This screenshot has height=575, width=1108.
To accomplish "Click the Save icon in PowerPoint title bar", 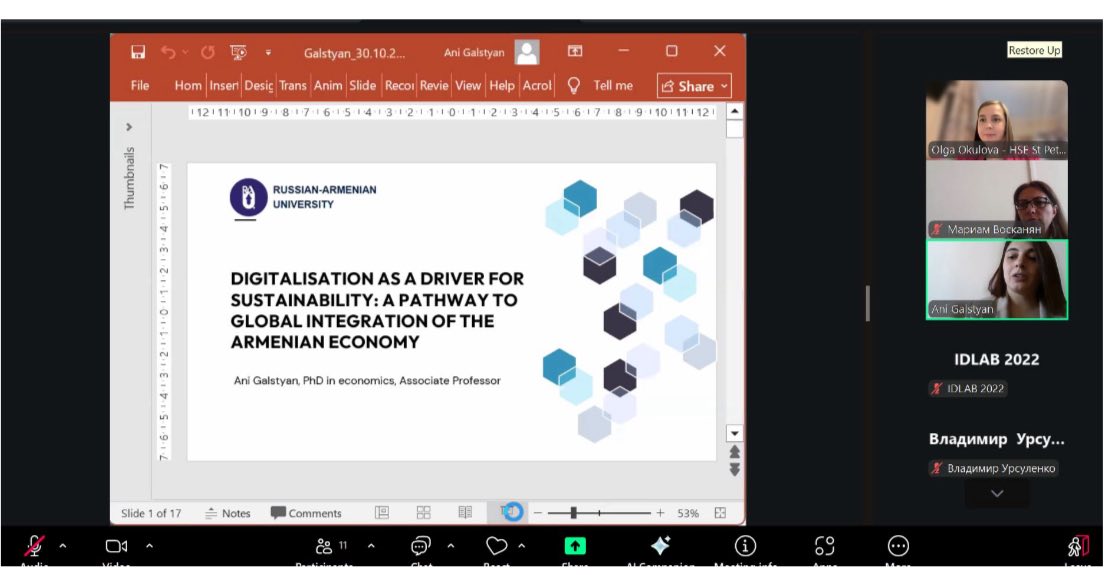I will click(x=138, y=52).
